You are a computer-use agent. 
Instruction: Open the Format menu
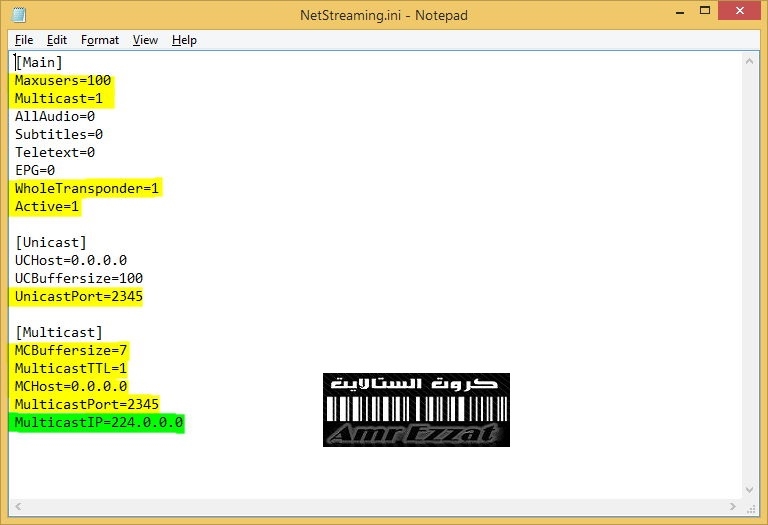pos(100,40)
